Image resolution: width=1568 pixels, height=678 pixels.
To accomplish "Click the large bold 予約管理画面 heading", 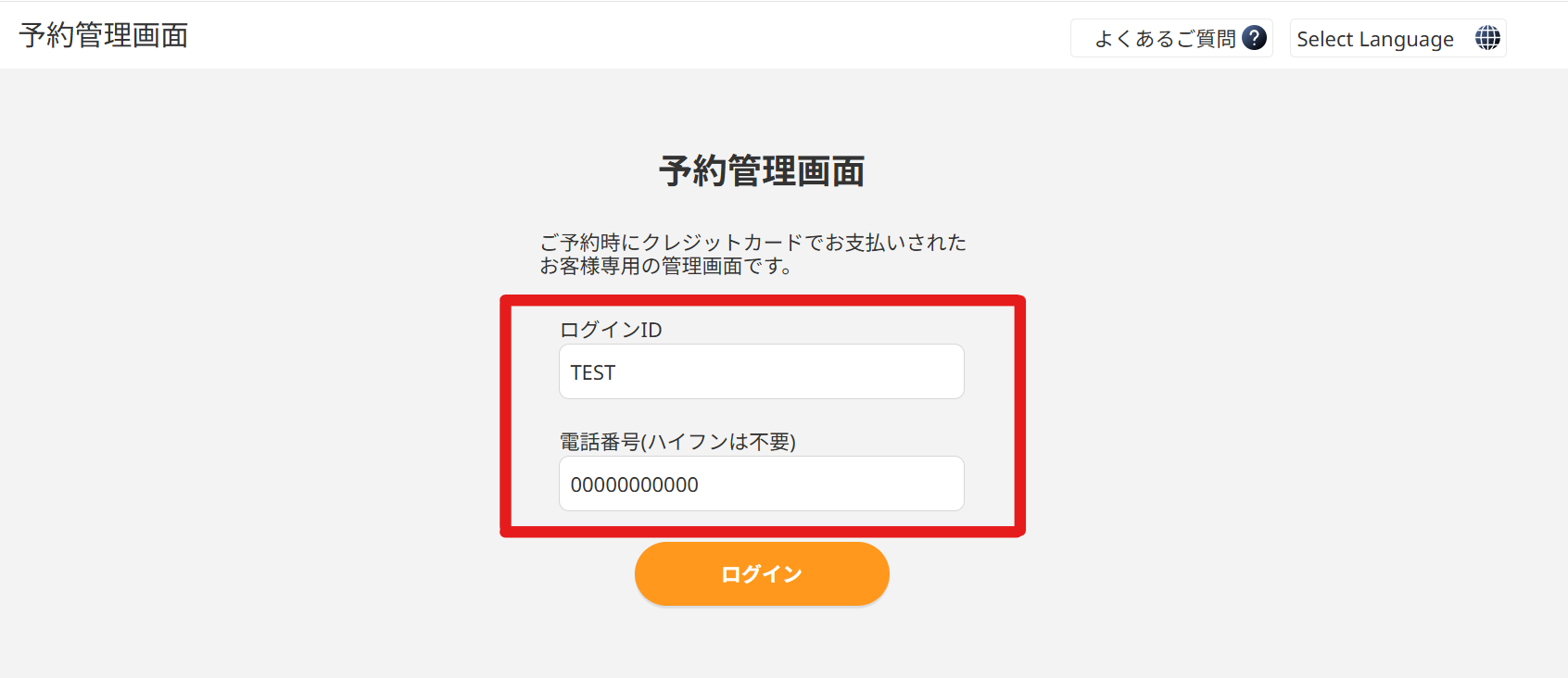I will point(762,171).
